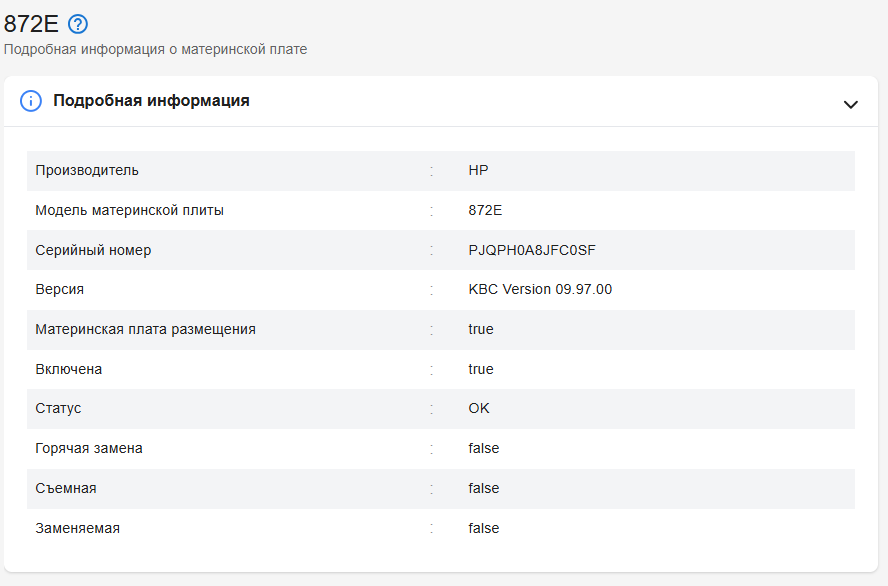The height and width of the screenshot is (586, 888).
Task: Select false value in Горячая замена row
Action: [x=483, y=448]
